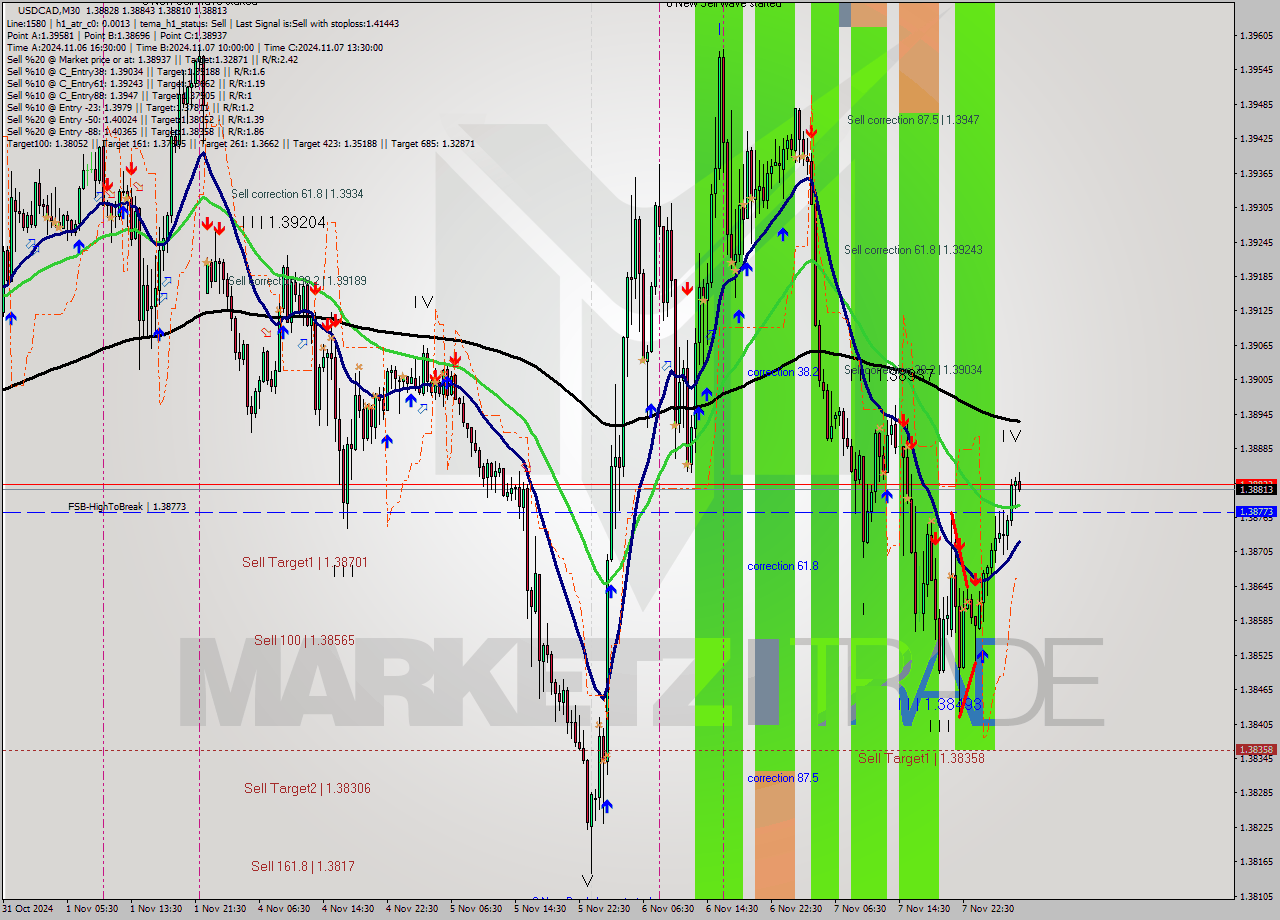The image size is (1280, 920).
Task: Select 'Sell Target2 | 1.38306' label
Action: (307, 788)
